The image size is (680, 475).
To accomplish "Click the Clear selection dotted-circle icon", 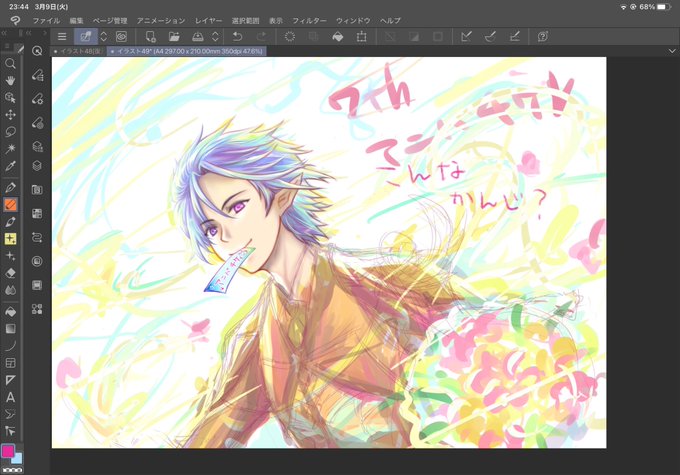I will click(x=290, y=36).
